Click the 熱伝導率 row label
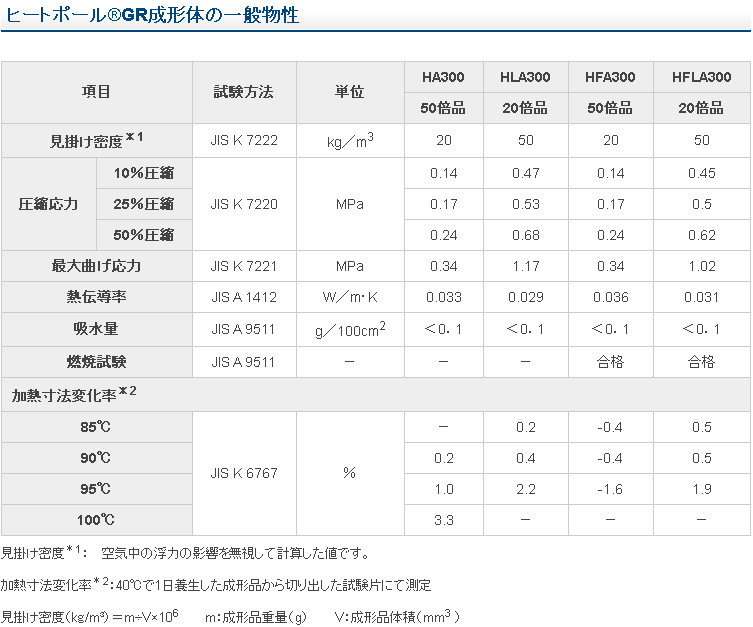Screen dimensions: 753x627 pyautogui.click(x=97, y=297)
